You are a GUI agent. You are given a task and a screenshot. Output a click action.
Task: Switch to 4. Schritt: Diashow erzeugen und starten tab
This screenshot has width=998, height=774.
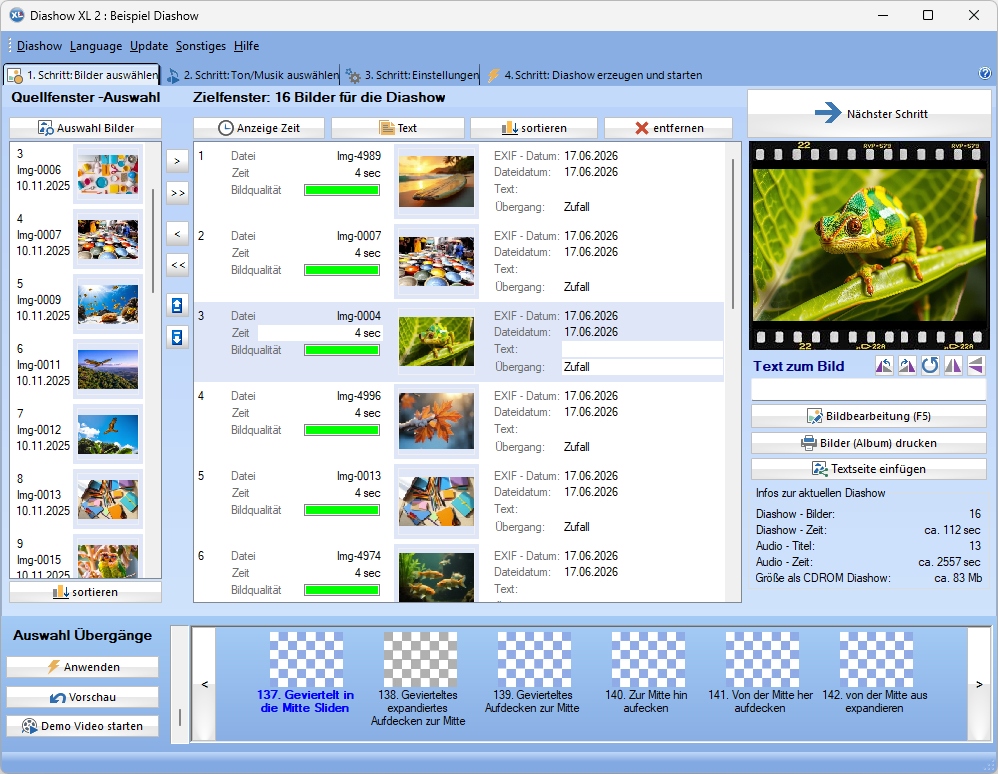tap(595, 75)
